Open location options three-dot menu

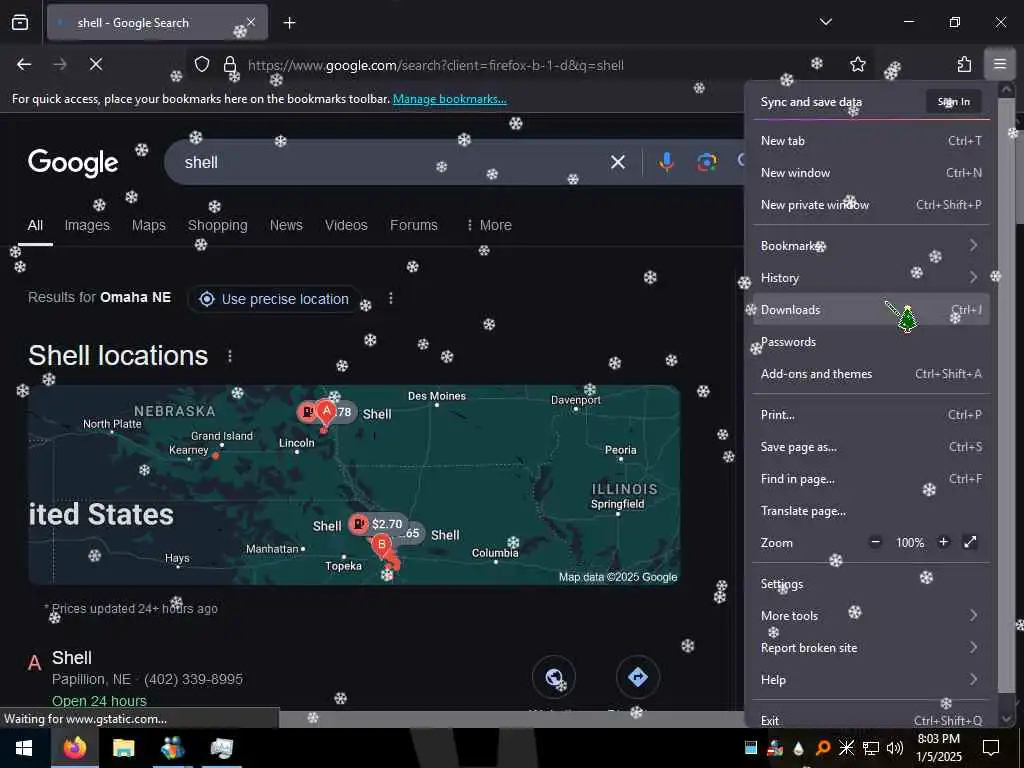pos(391,298)
